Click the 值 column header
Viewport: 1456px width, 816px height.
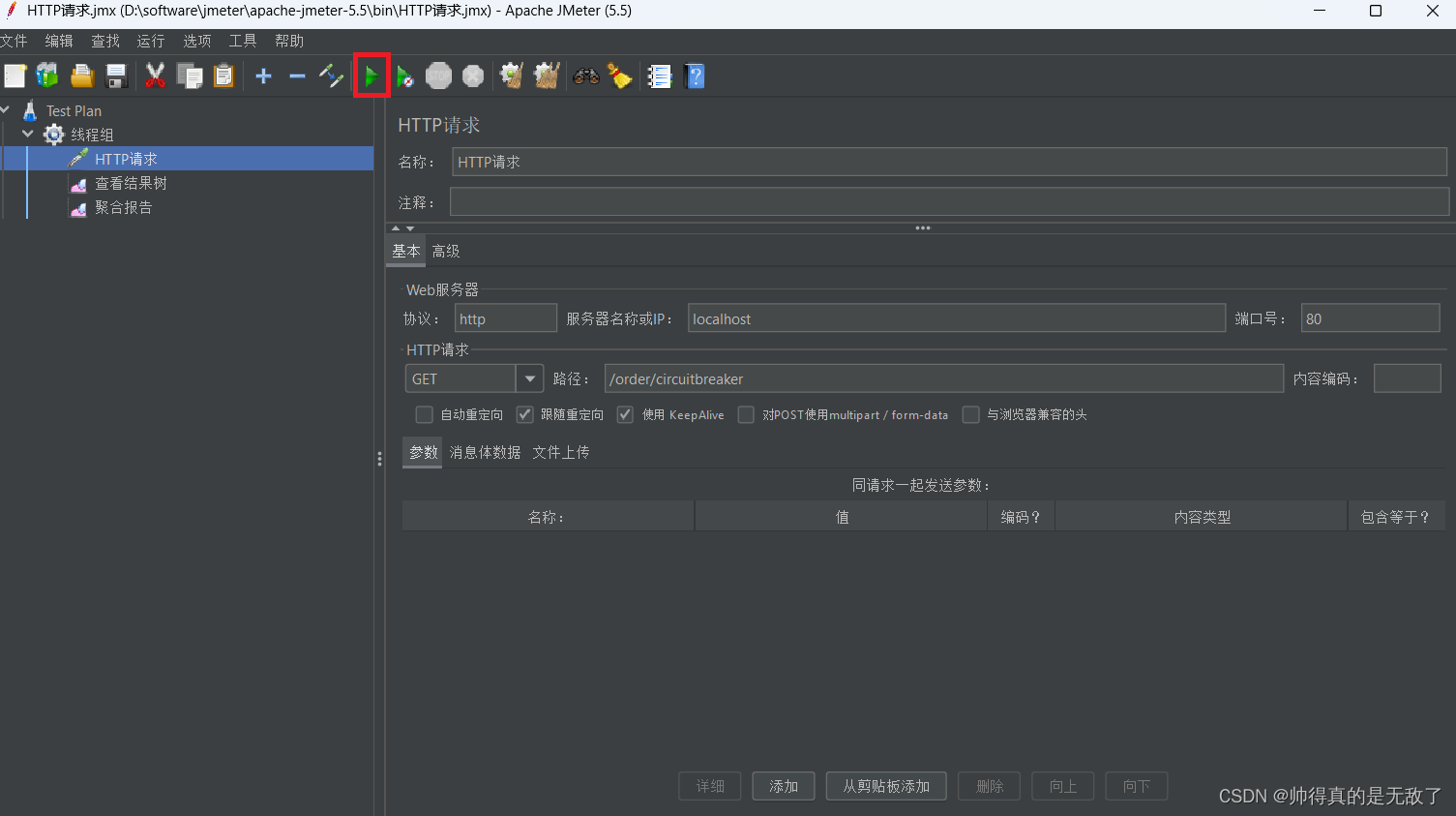click(842, 517)
